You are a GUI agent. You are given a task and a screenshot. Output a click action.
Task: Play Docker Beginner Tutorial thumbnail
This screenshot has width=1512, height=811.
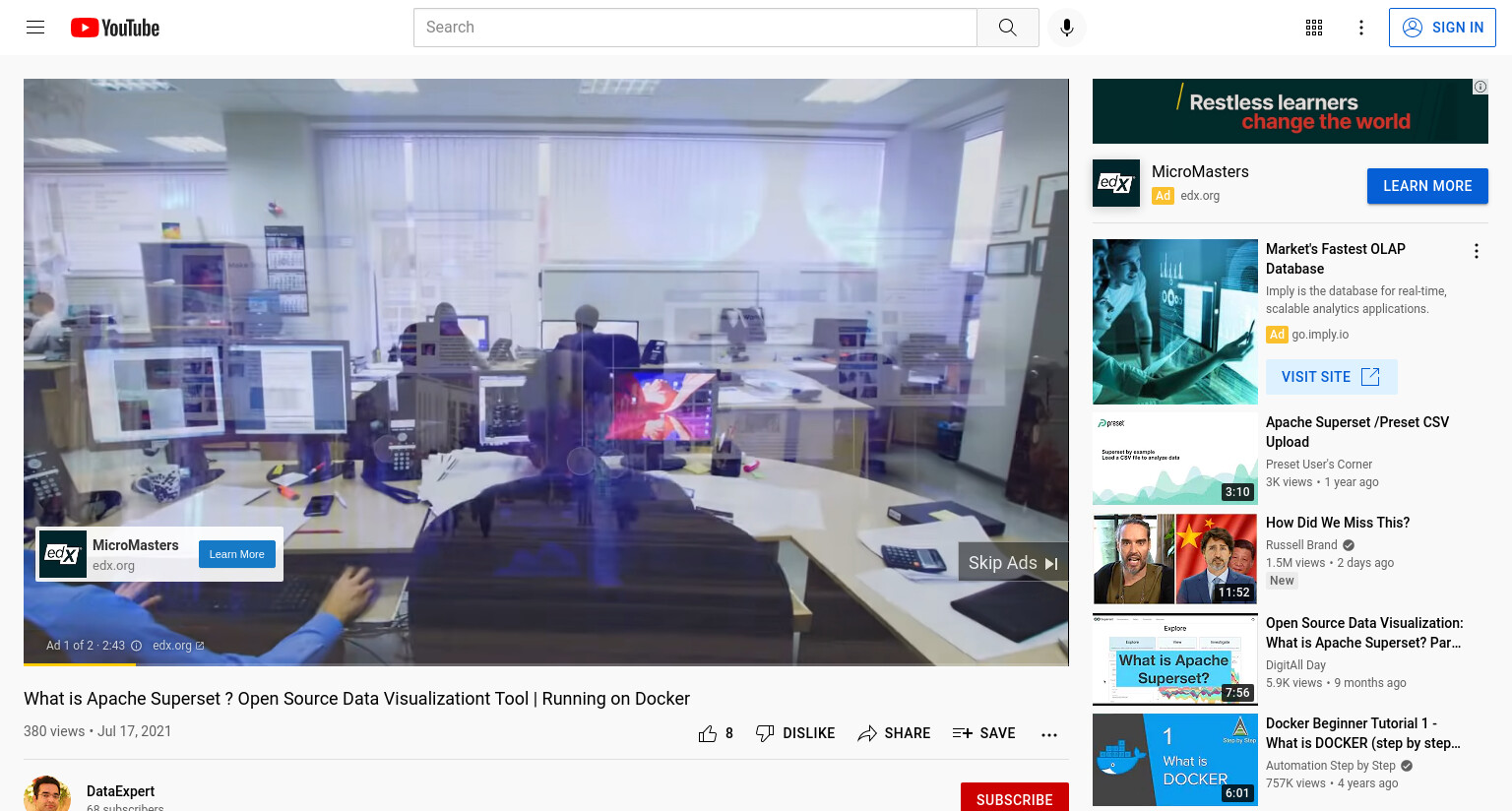[1175, 760]
